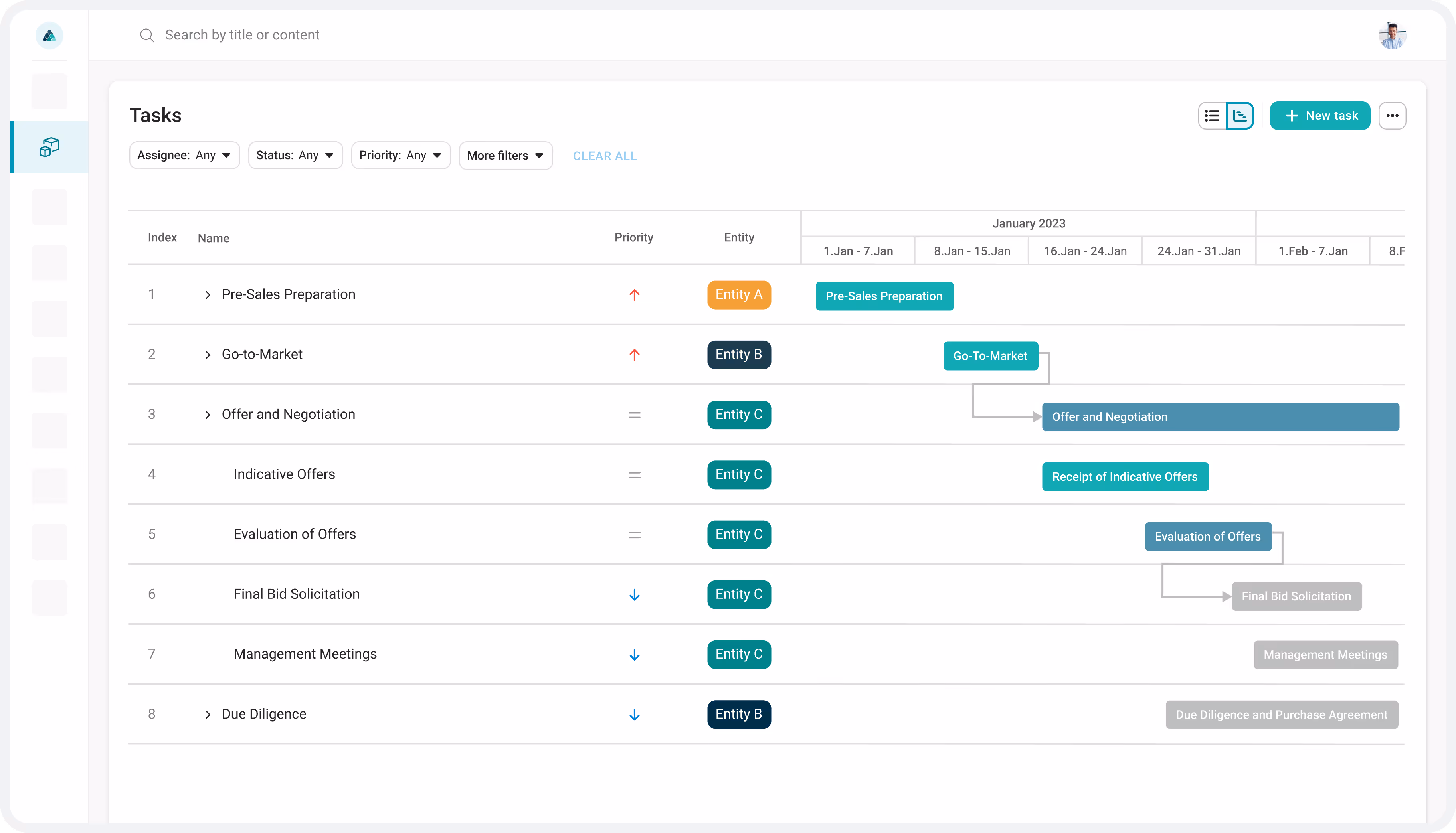
Task: Switch to Gantt chart view
Action: (1240, 116)
